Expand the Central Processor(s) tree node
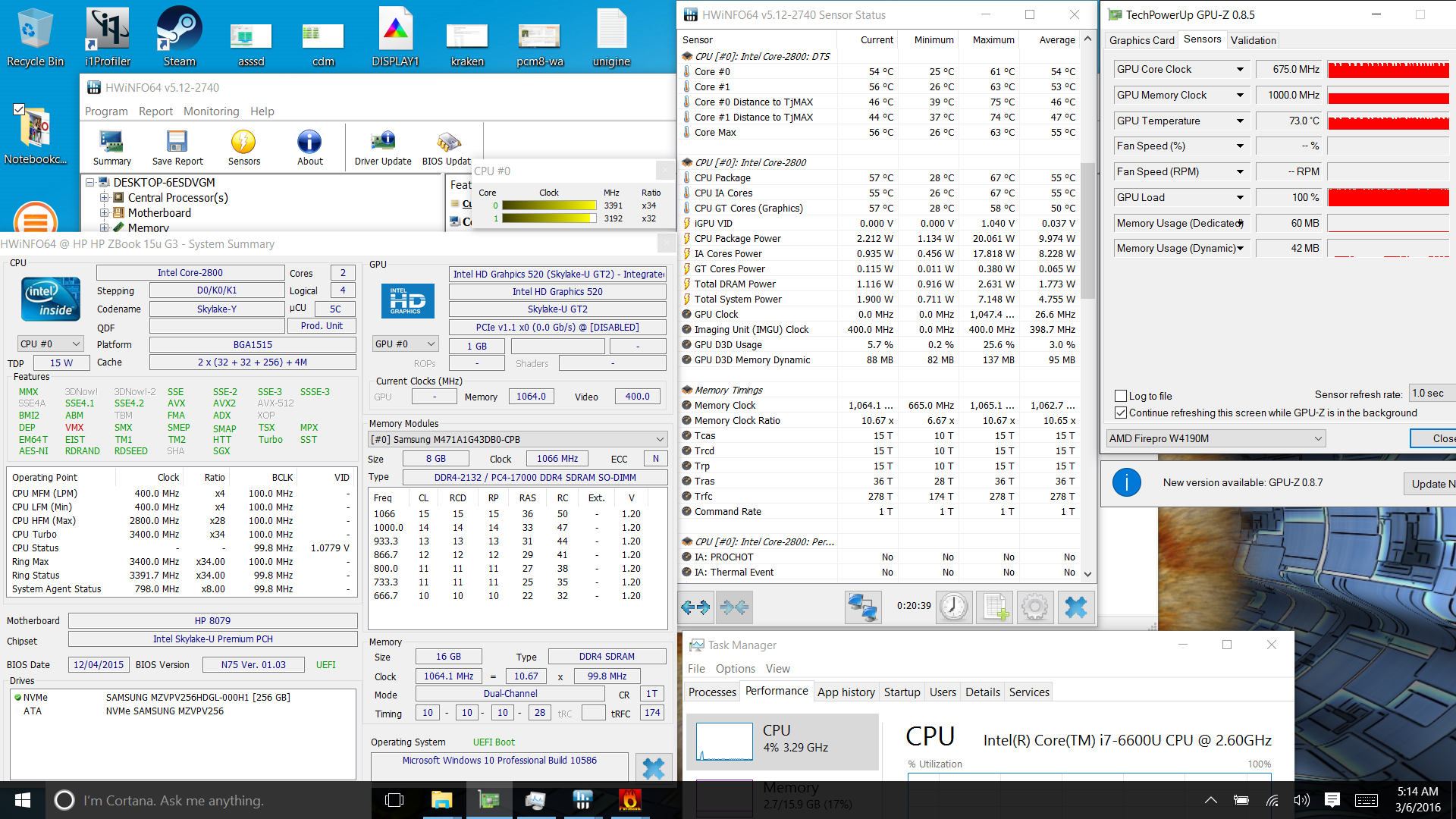Viewport: 1456px width, 819px height. click(x=105, y=198)
